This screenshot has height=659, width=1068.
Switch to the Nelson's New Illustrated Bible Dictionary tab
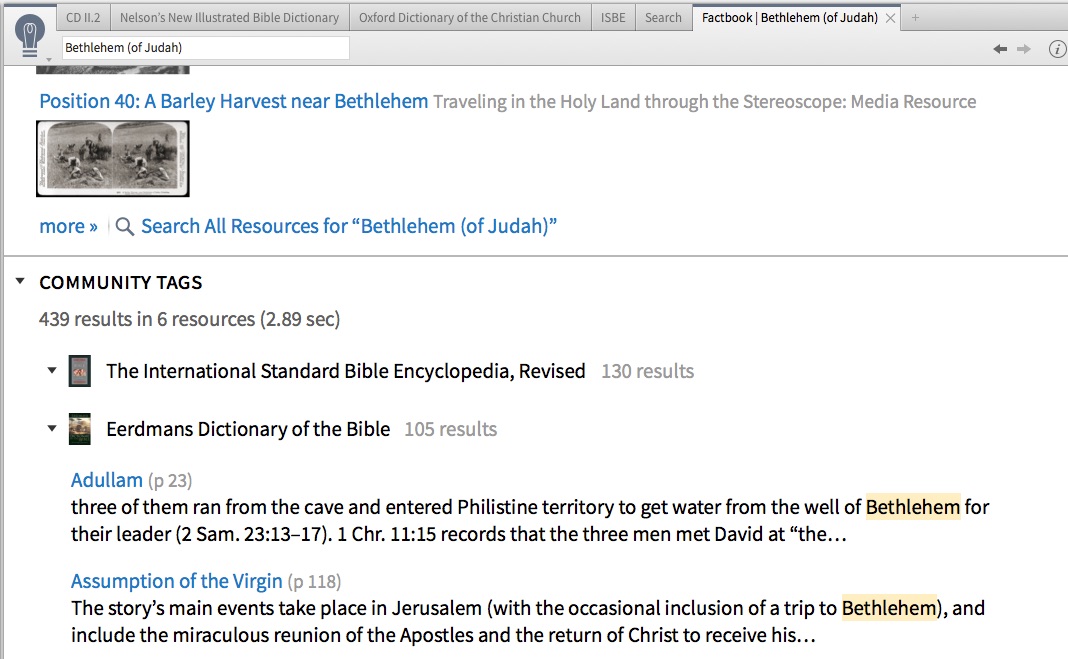coord(228,16)
